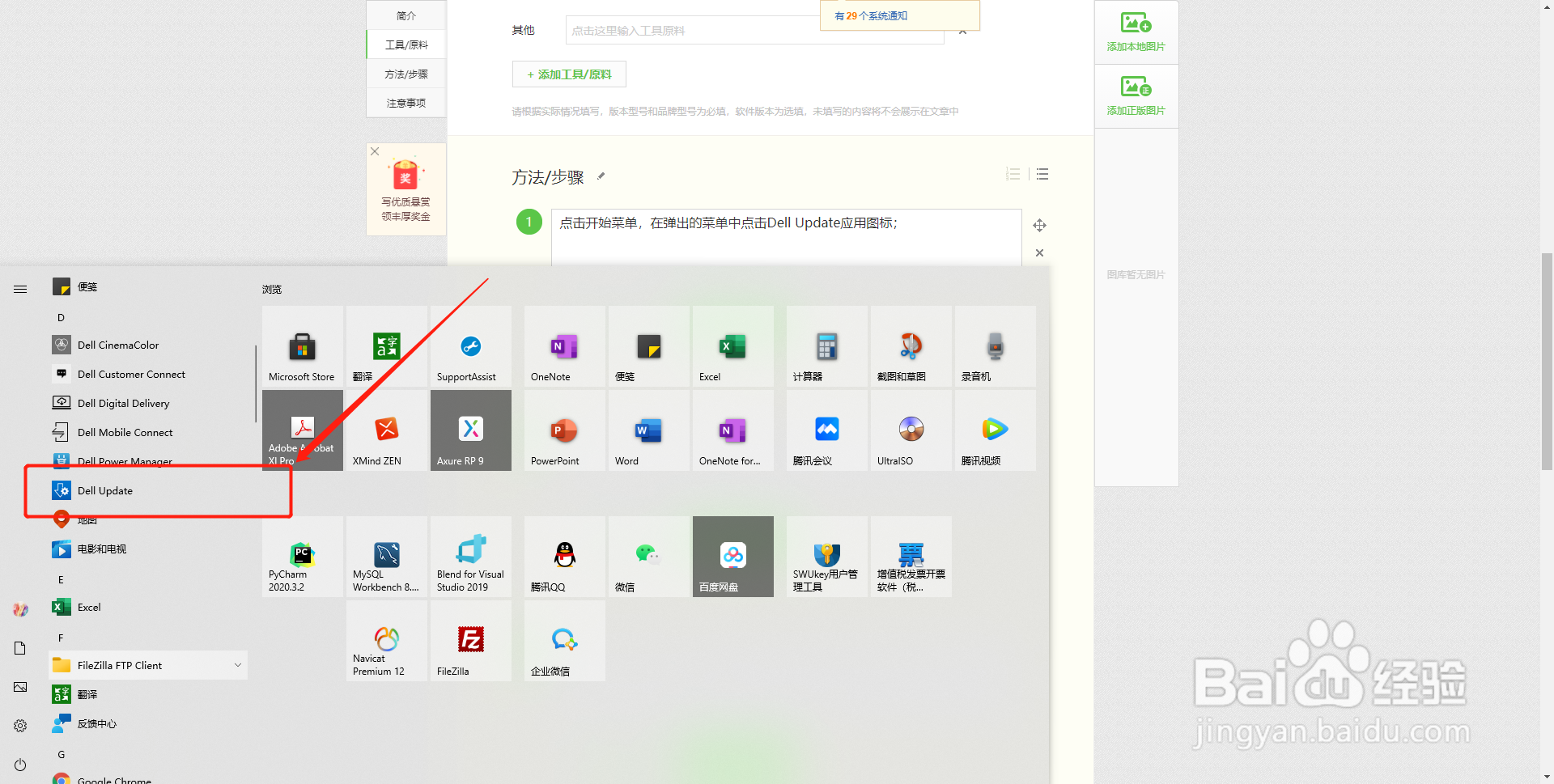Launch the XMind ZEN tile
This screenshot has height=784, width=1554.
pos(387,430)
